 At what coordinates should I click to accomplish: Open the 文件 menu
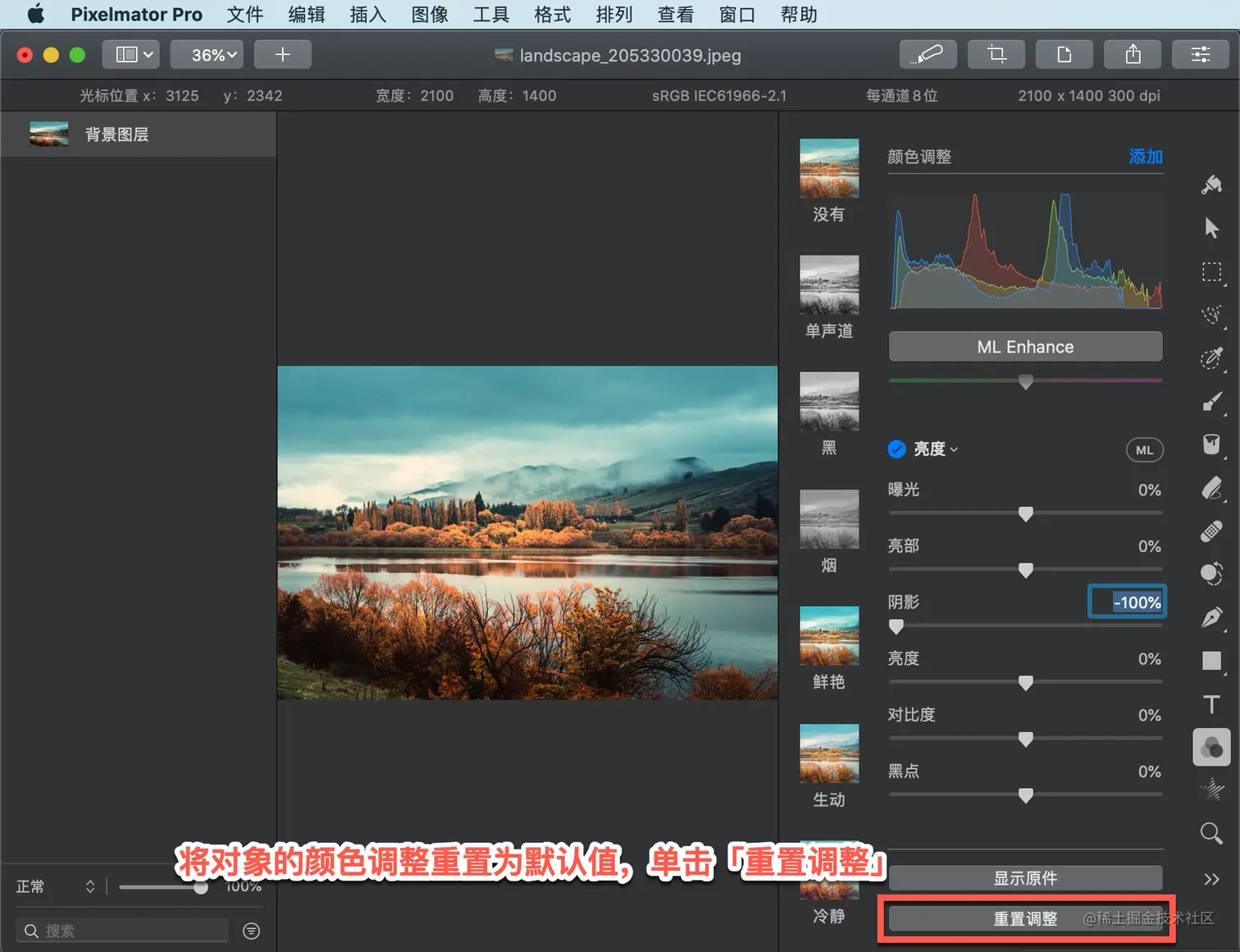pos(245,14)
